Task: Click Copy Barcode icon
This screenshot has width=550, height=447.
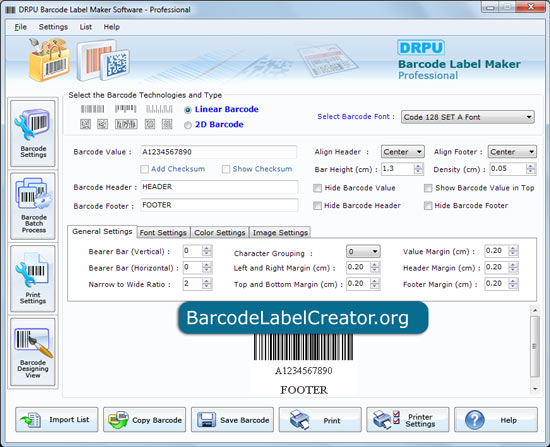Action: tap(118, 420)
